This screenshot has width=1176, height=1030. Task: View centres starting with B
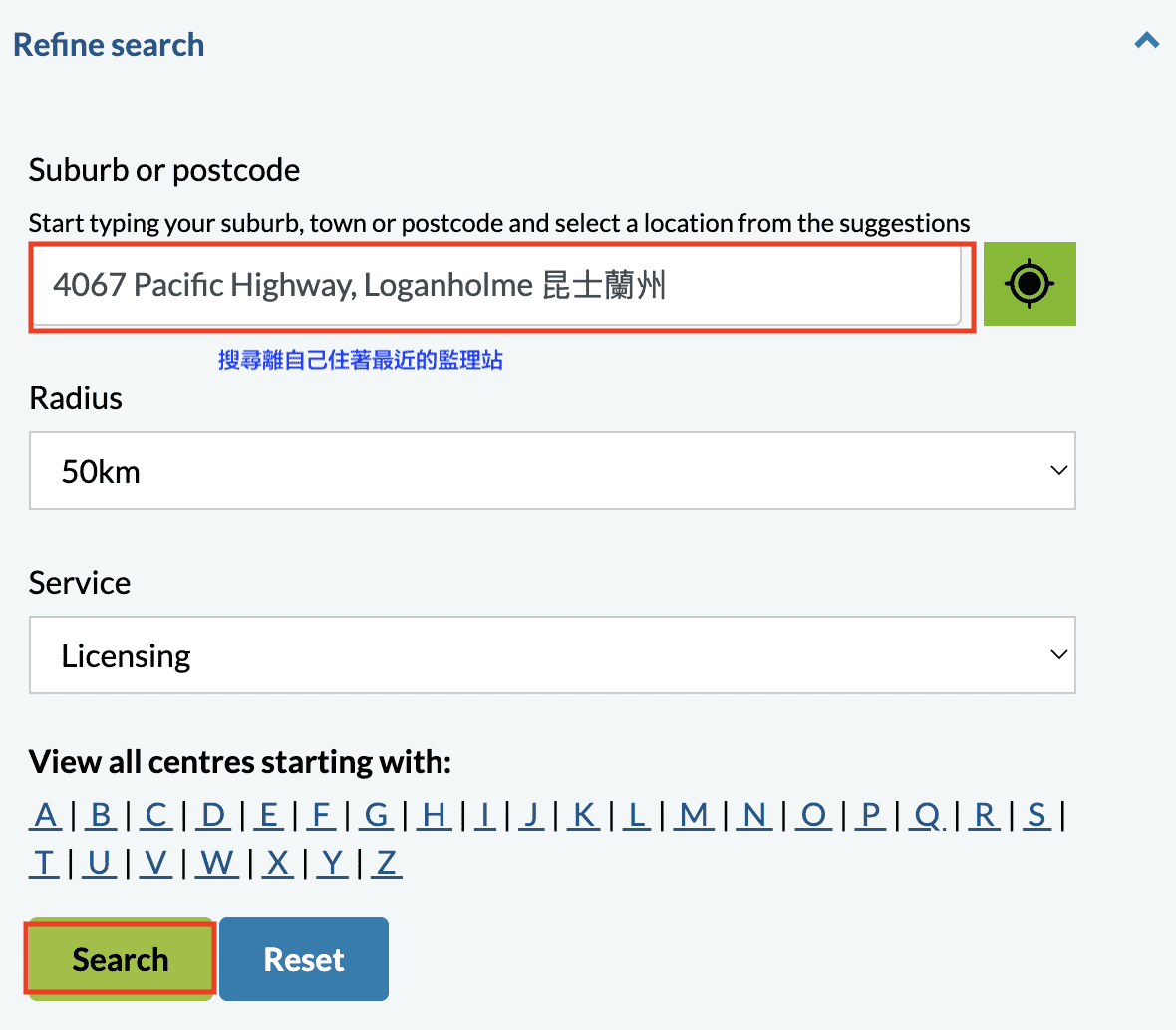point(101,815)
